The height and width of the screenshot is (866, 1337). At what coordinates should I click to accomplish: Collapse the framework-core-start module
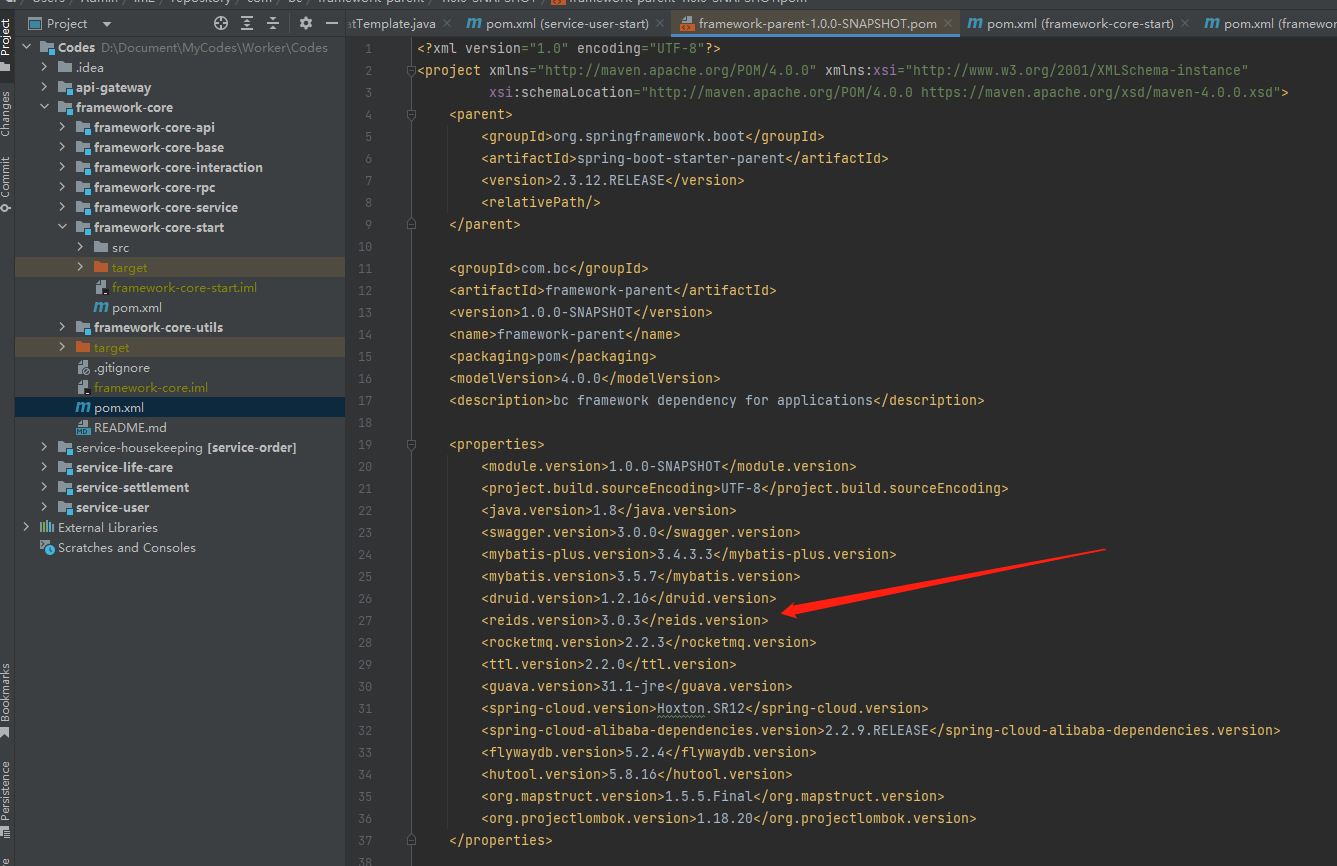coord(63,227)
